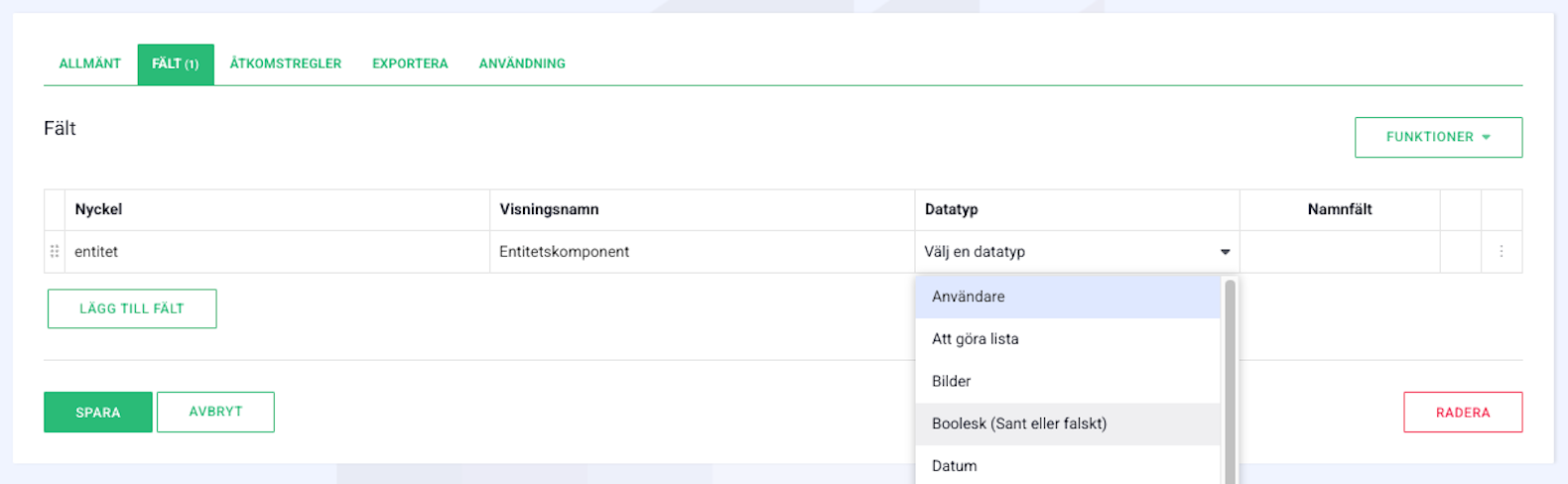The width and height of the screenshot is (1568, 484).
Task: Grab the drag handle on entitet row
Action: click(55, 252)
